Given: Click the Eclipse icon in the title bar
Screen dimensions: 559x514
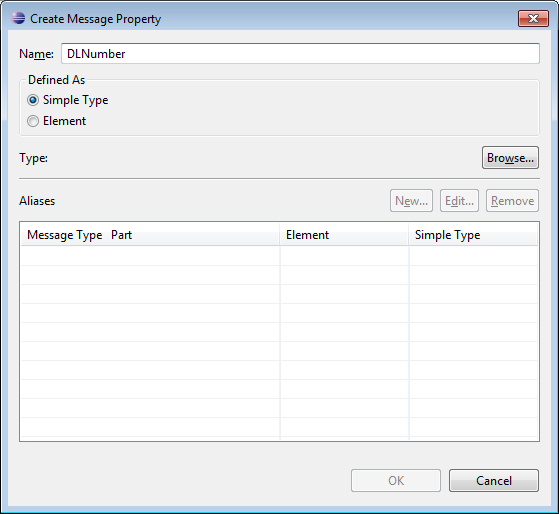Looking at the screenshot, I should click(18, 18).
